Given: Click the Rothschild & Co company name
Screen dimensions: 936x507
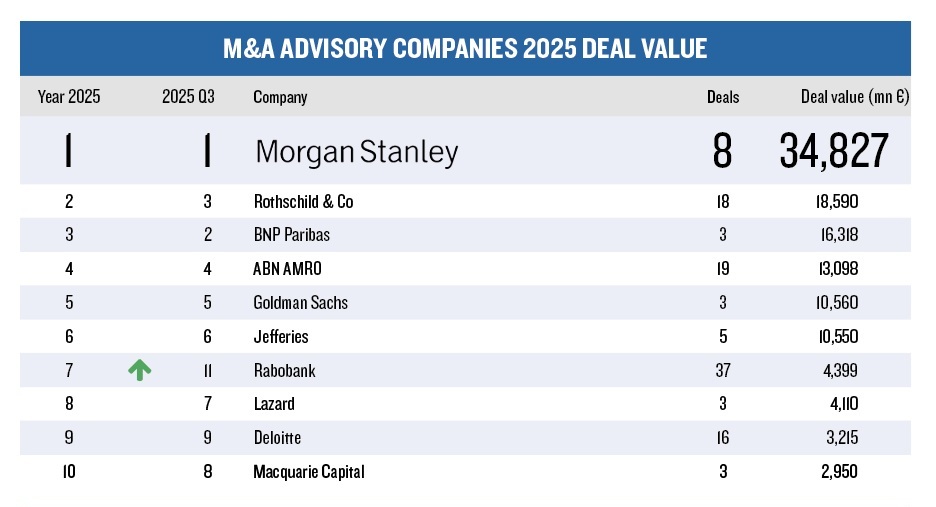Looking at the screenshot, I should click(x=304, y=202).
